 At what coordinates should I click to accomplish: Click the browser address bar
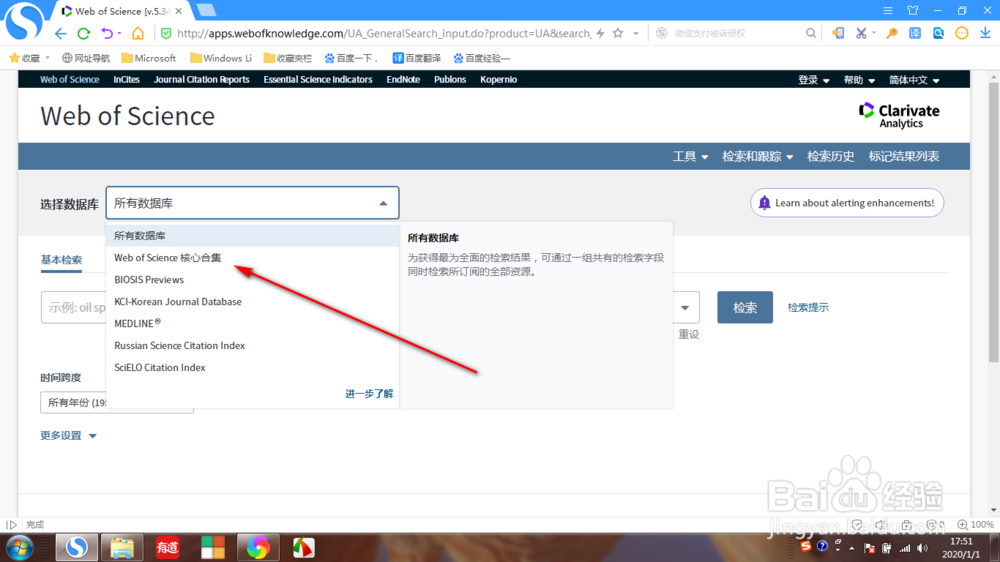pos(383,33)
